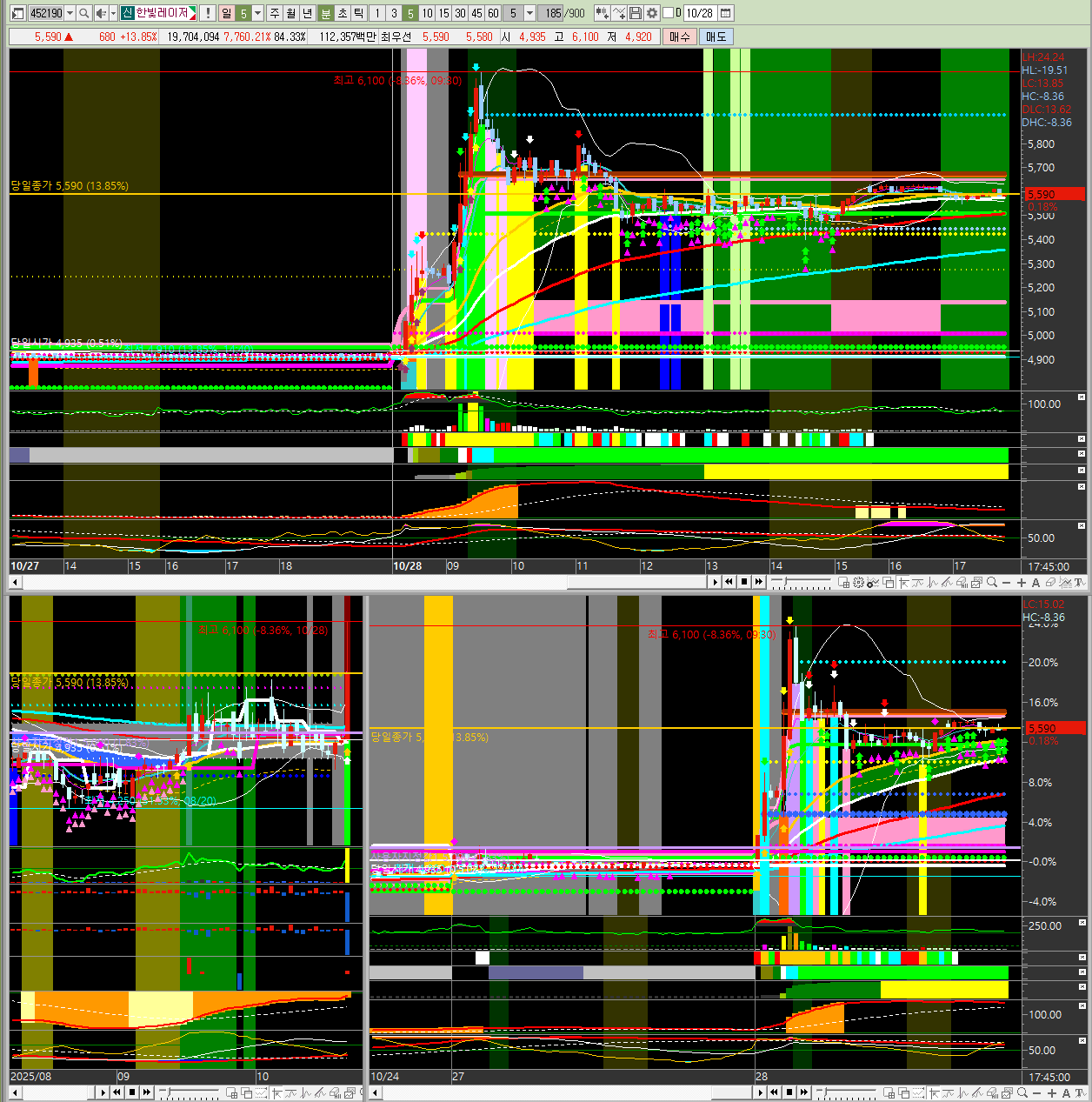Click the panel layout icon beside the stock code
The height and width of the screenshot is (1102, 1092).
17,13
